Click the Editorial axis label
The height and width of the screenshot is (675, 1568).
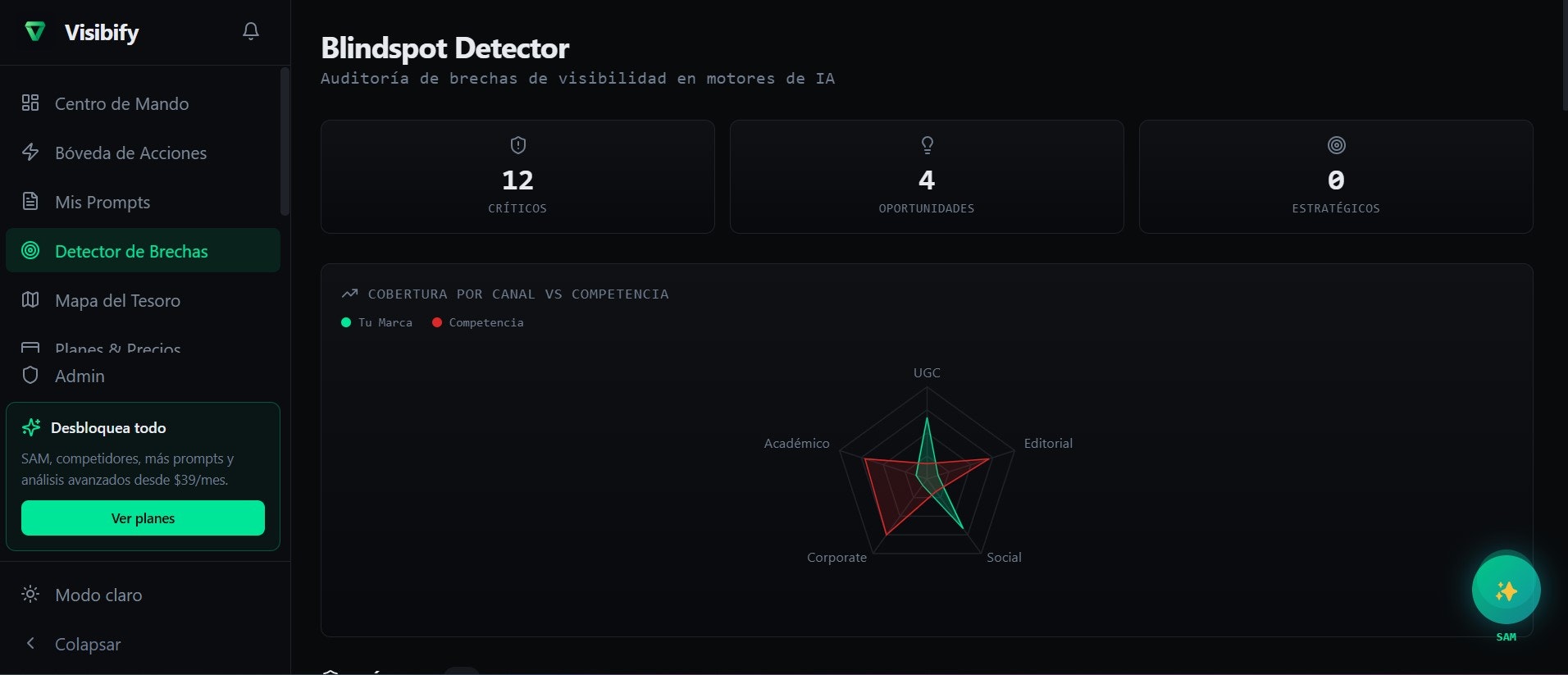coord(1048,443)
